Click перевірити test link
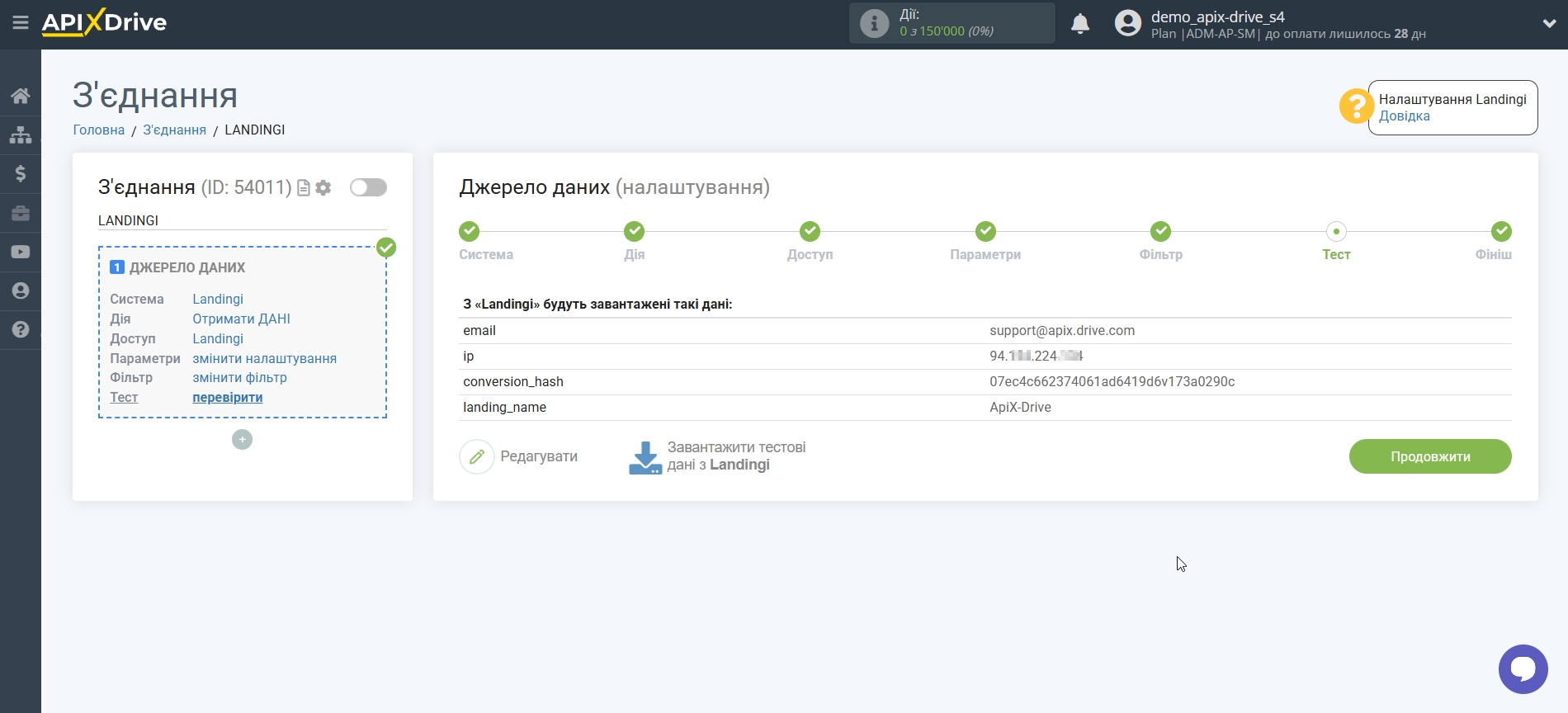 (227, 397)
